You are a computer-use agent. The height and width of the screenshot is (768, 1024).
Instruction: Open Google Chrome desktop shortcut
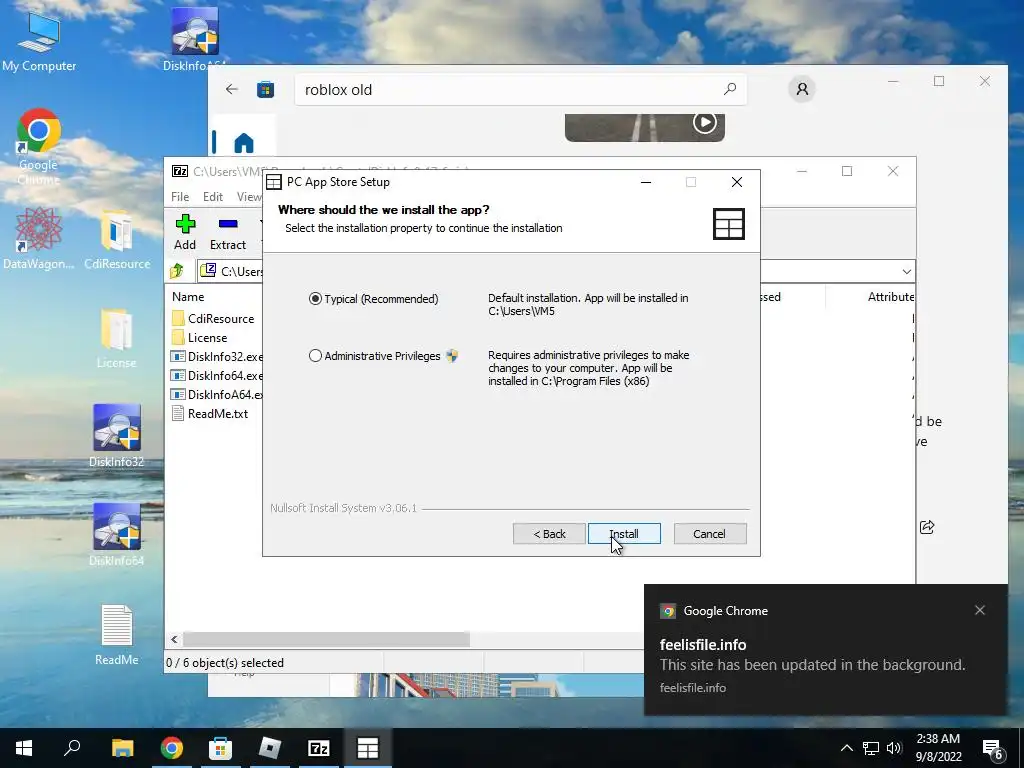39,147
